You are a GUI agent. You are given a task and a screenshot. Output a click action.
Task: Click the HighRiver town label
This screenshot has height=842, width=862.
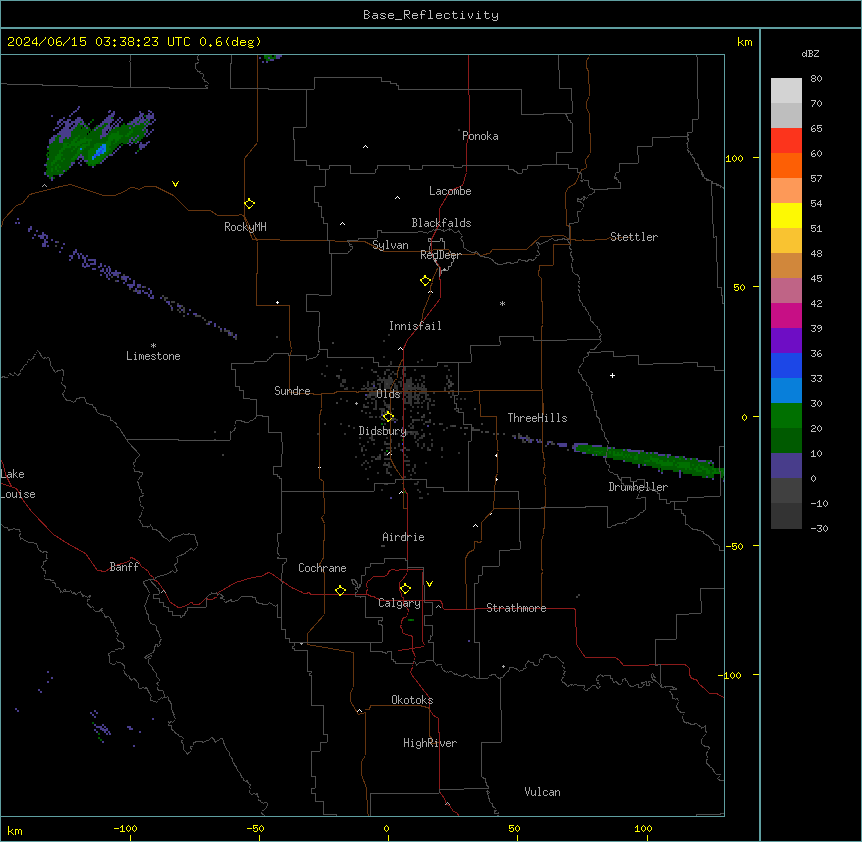430,743
